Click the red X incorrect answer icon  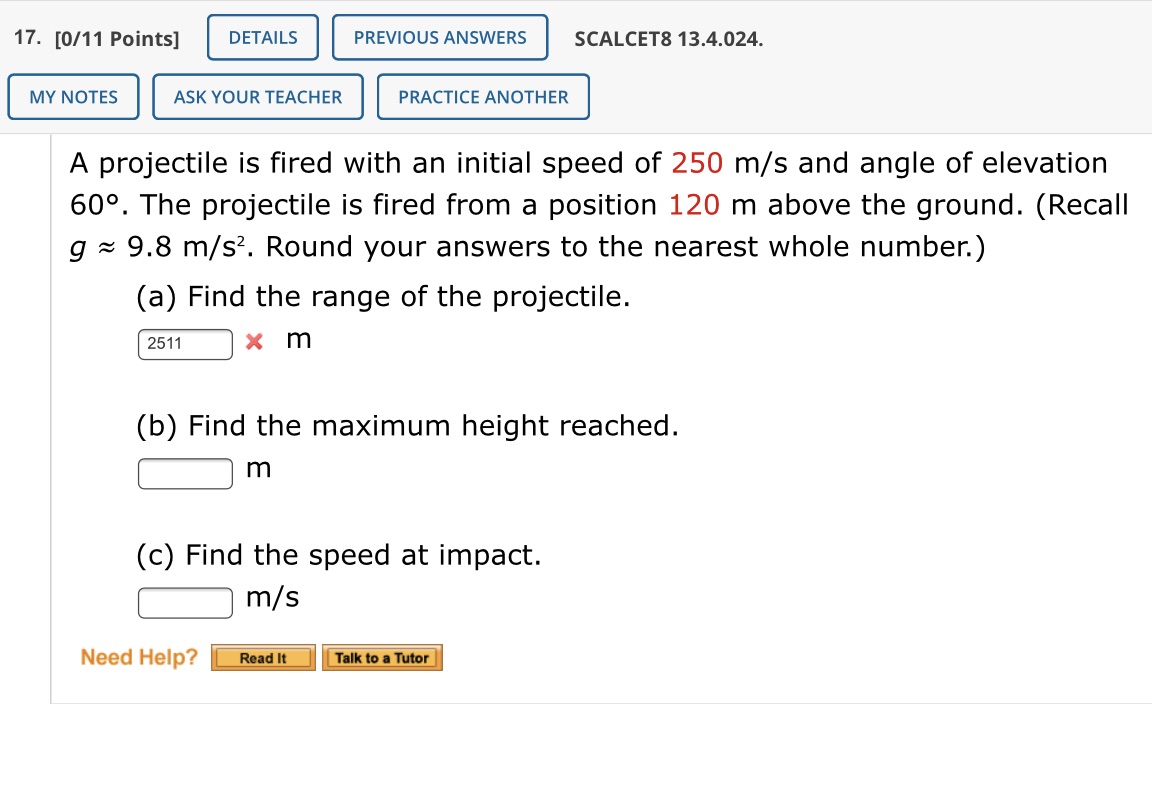253,341
